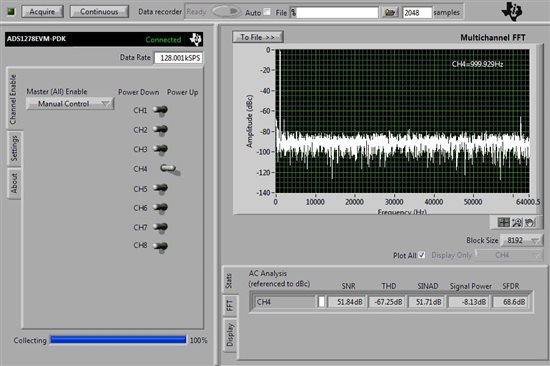This screenshot has height=366, width=550.
Task: Click the SFDR value 68.6dB
Action: pos(511,302)
